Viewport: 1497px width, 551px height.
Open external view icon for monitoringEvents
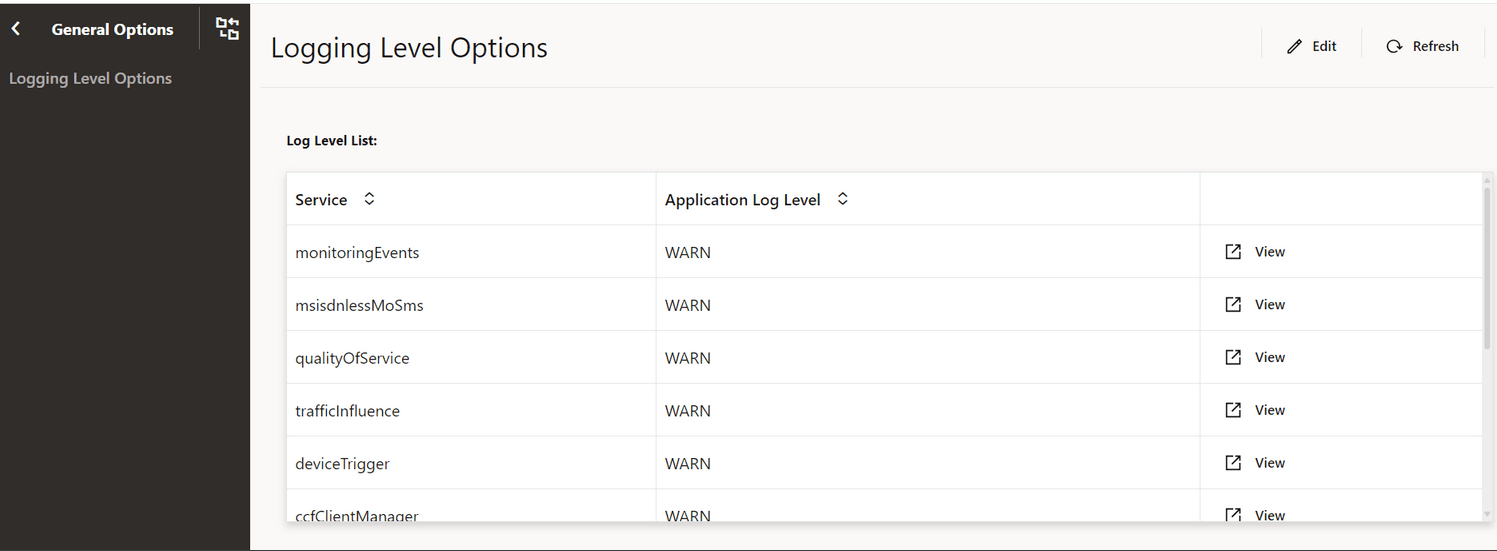pyautogui.click(x=1233, y=251)
